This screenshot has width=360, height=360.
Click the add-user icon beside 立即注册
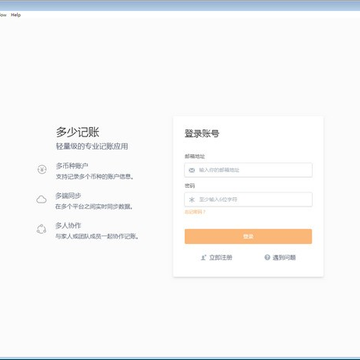tap(203, 257)
